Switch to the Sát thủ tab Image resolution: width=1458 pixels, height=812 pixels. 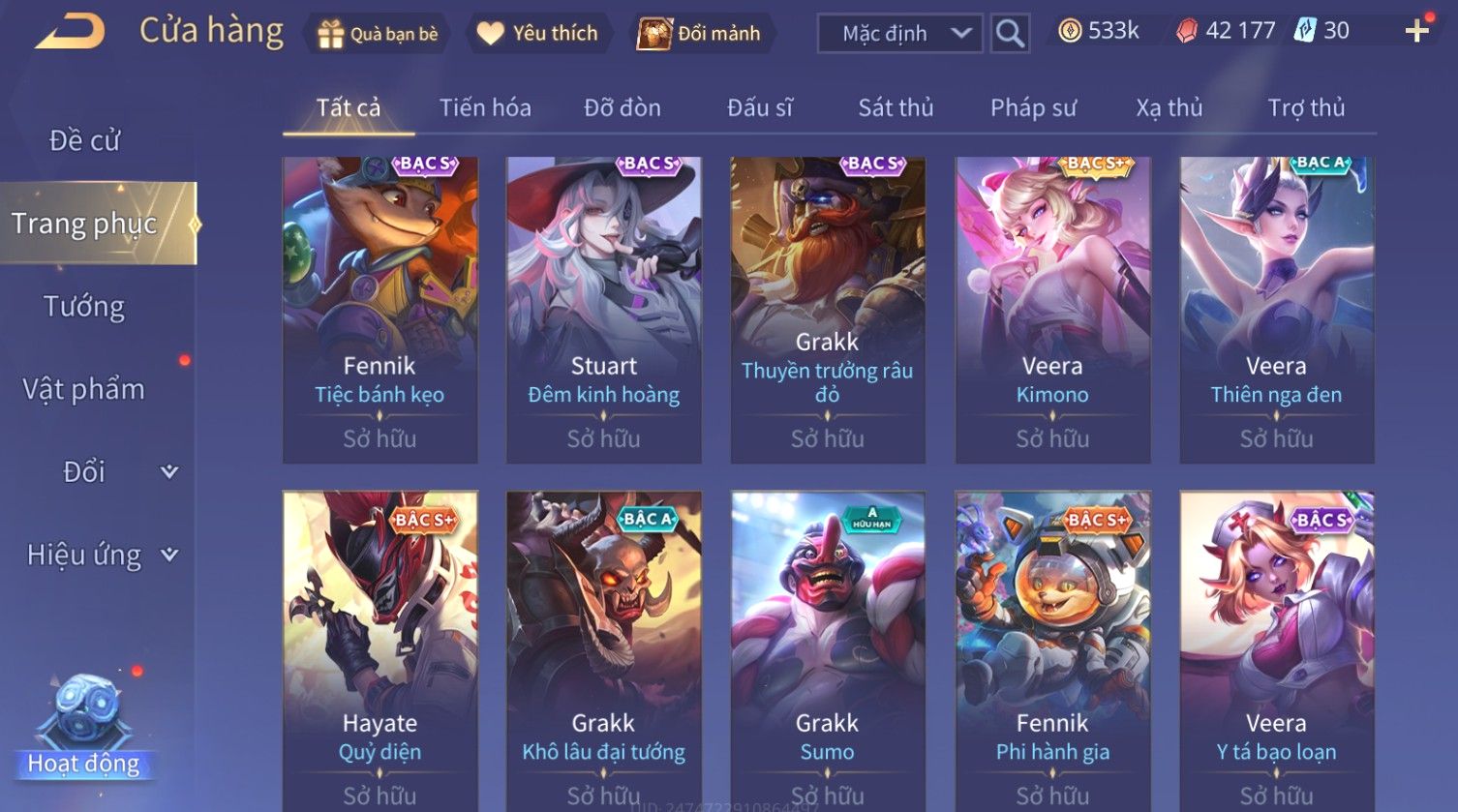[896, 107]
